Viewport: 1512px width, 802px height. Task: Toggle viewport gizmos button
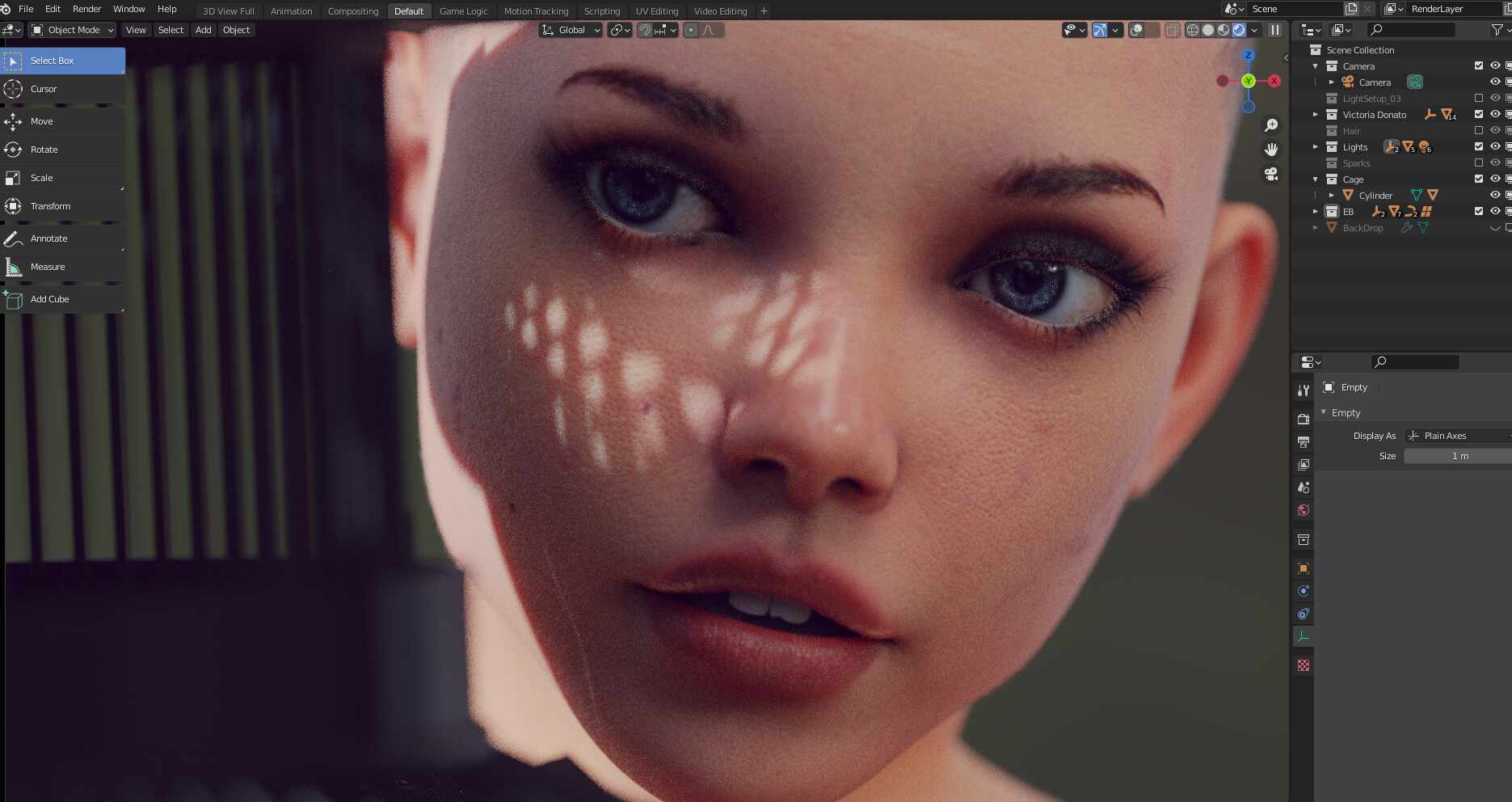click(x=1099, y=30)
